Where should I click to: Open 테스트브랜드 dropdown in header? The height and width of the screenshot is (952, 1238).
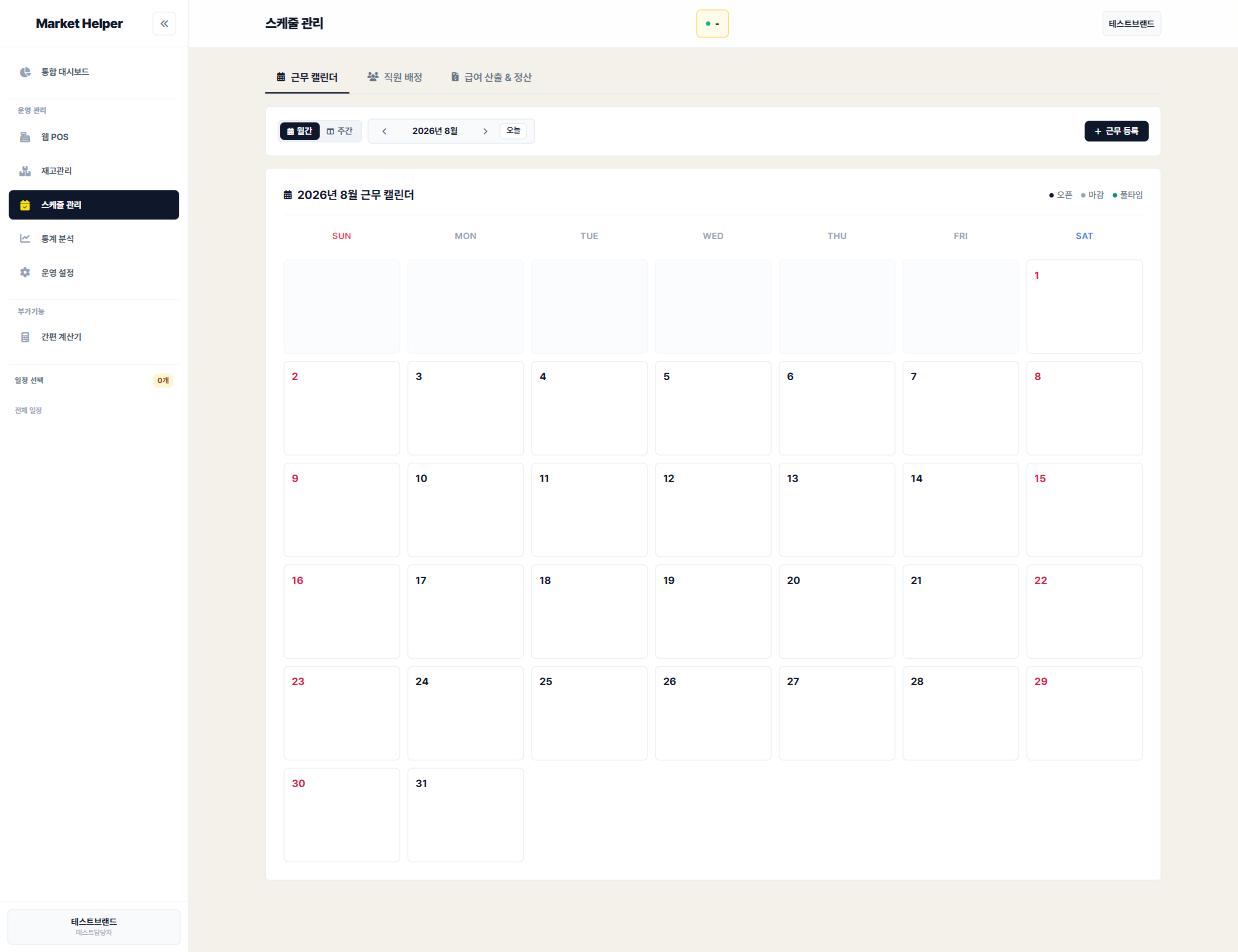(x=1131, y=24)
